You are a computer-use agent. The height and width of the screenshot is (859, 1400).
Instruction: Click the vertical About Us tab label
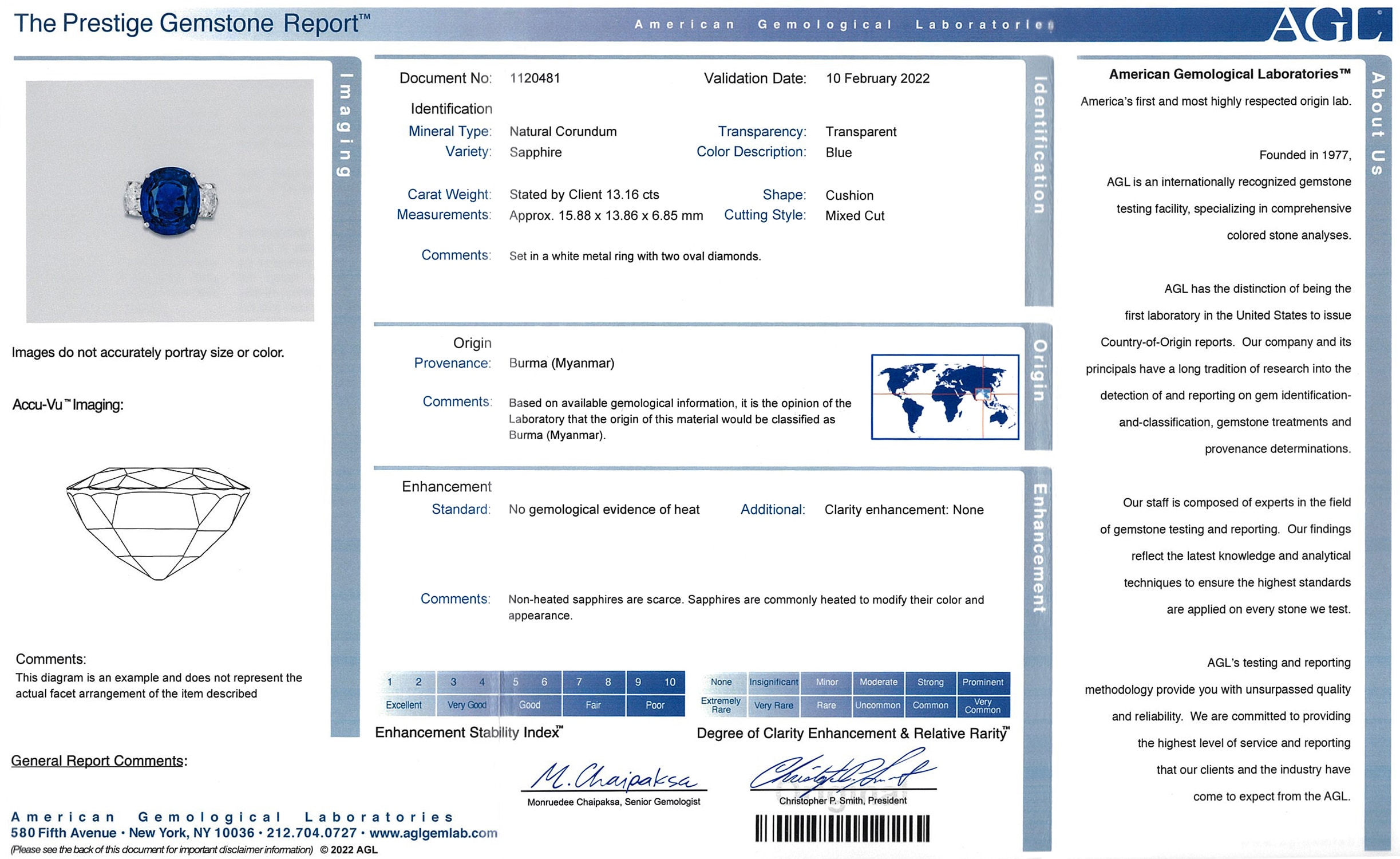pyautogui.click(x=1377, y=123)
